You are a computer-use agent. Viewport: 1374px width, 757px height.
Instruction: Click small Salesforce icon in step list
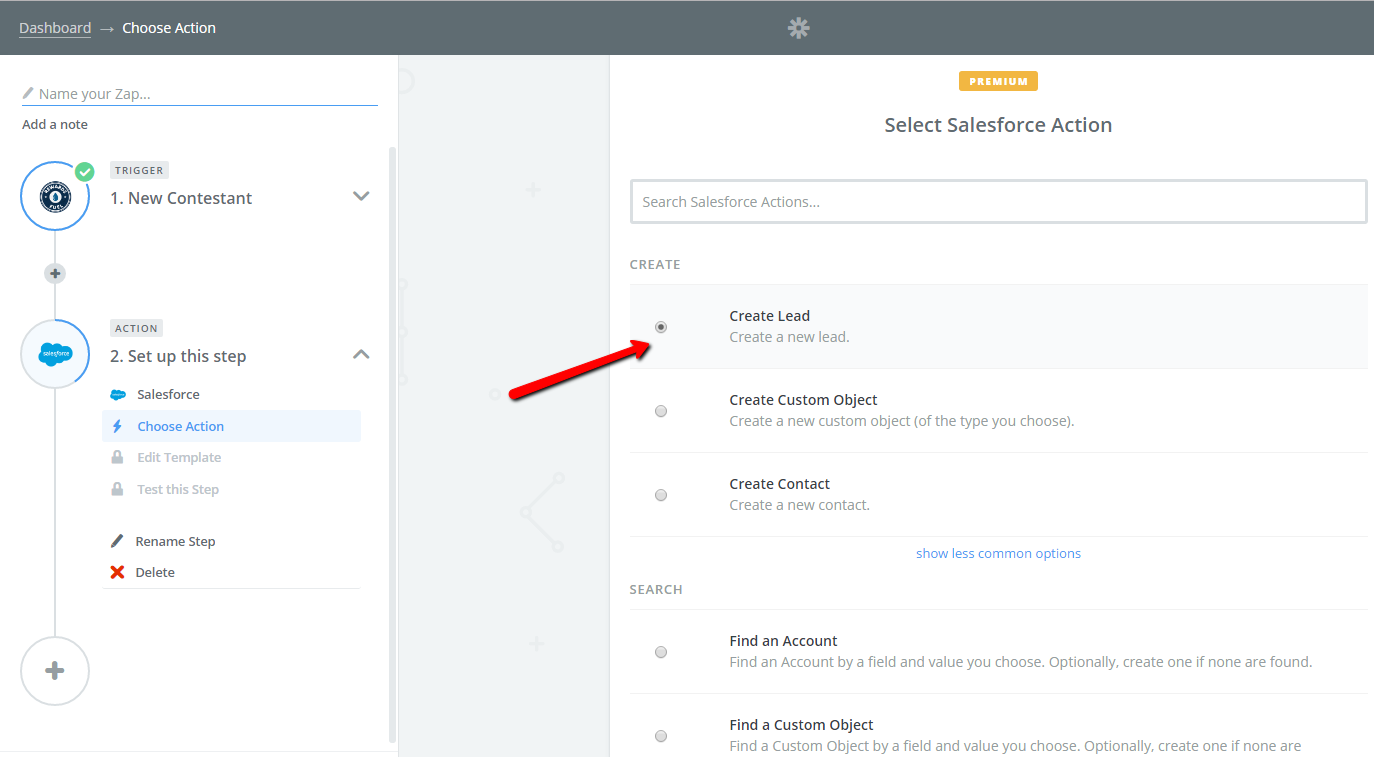[x=118, y=395]
